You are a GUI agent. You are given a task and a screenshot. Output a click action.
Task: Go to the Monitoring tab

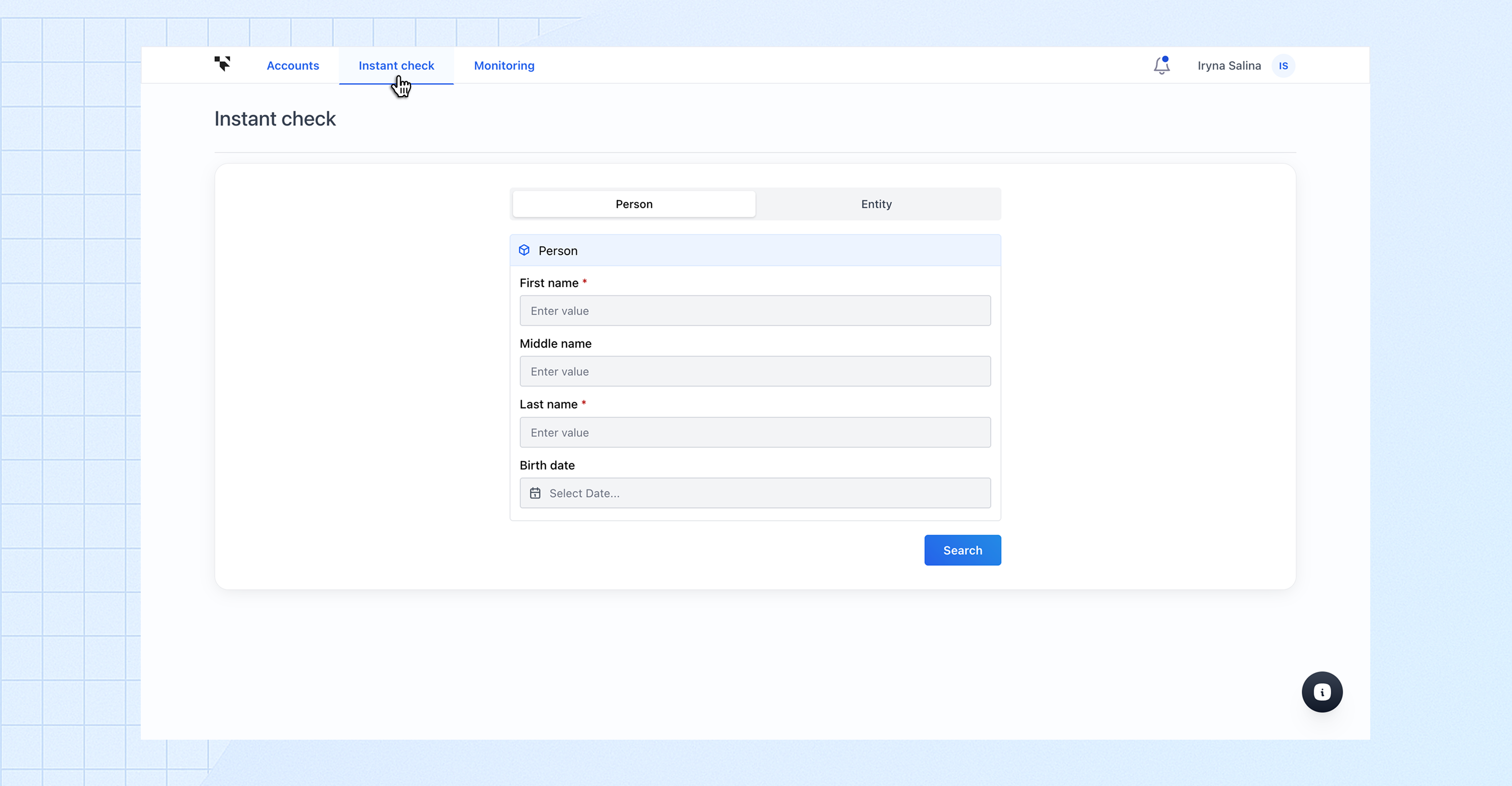[504, 66]
